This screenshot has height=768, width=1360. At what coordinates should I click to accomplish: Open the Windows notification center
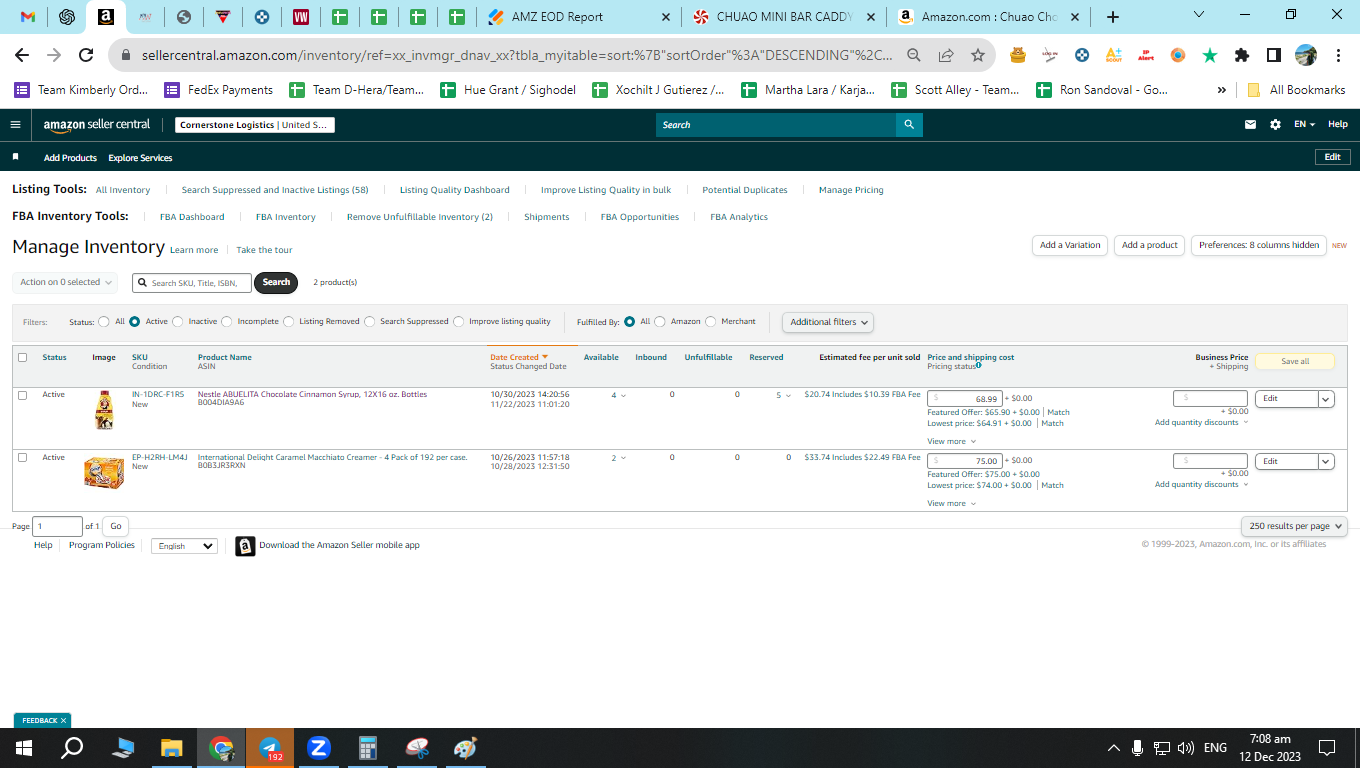(x=1327, y=747)
